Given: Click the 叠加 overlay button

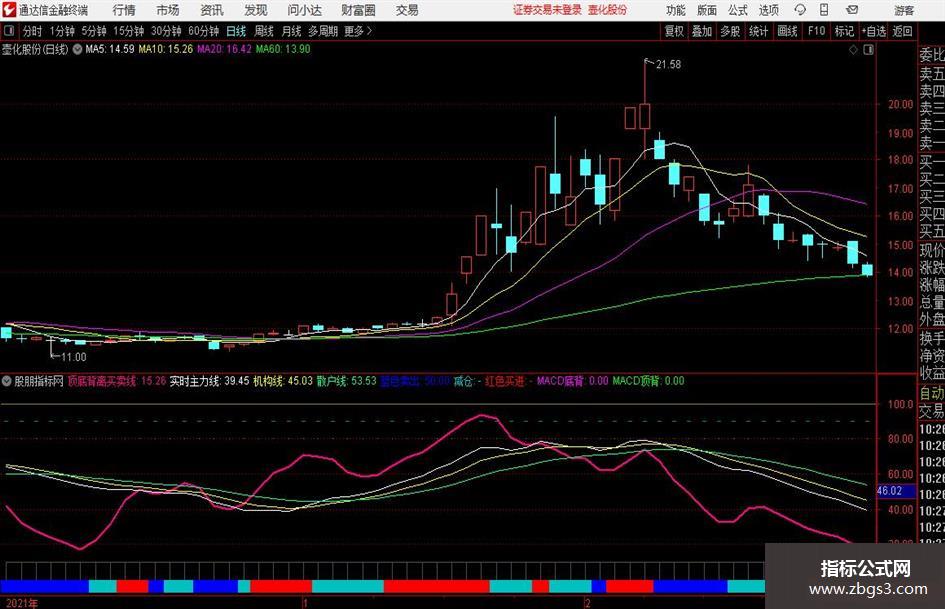Looking at the screenshot, I should 702,31.
